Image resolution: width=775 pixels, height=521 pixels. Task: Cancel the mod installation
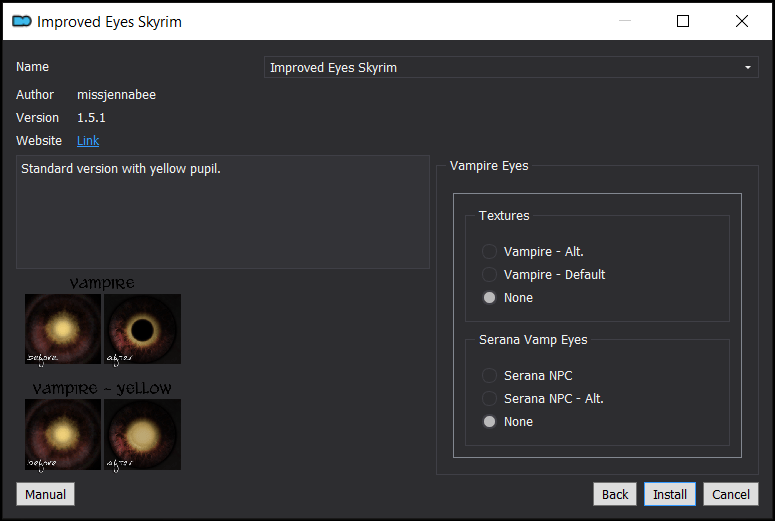(731, 494)
